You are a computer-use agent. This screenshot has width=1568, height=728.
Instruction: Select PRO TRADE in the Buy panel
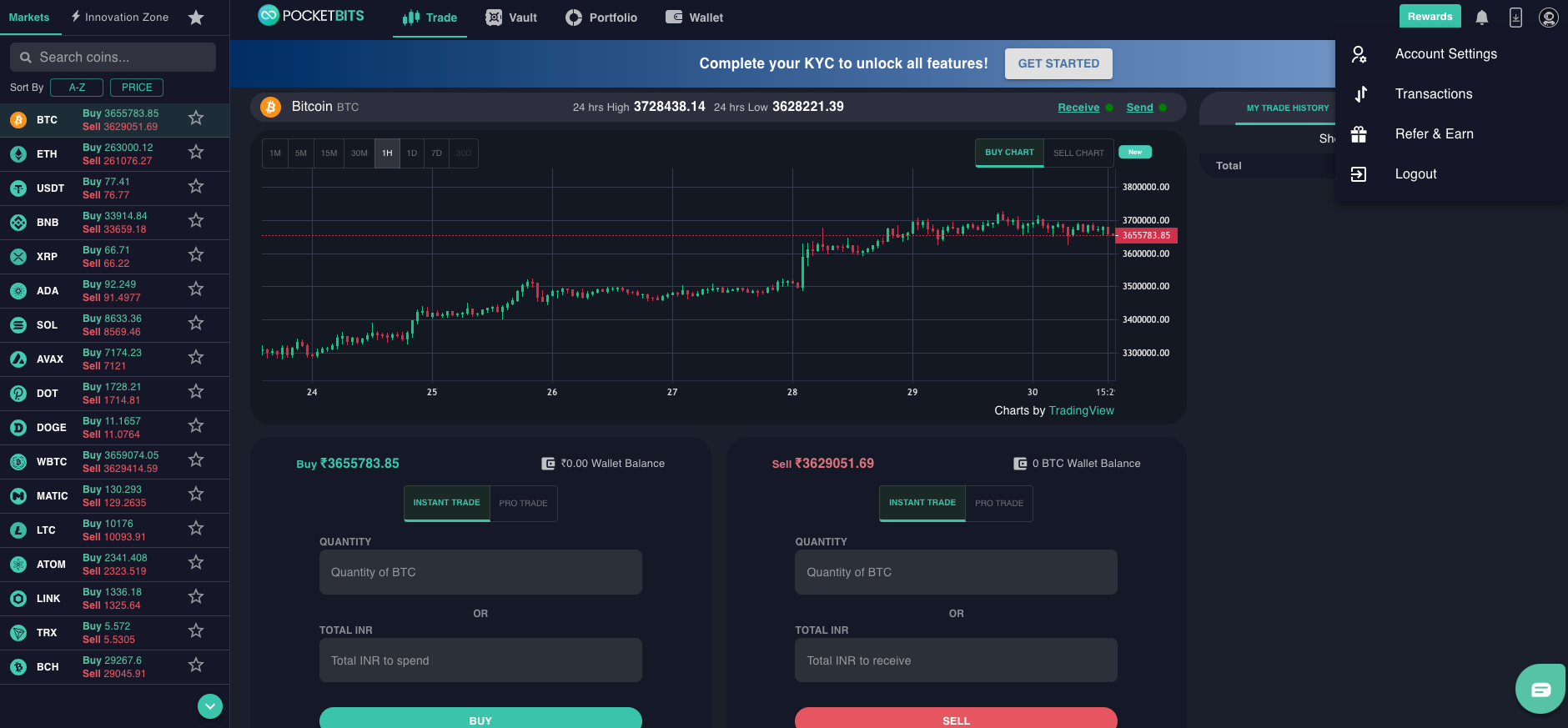point(523,504)
